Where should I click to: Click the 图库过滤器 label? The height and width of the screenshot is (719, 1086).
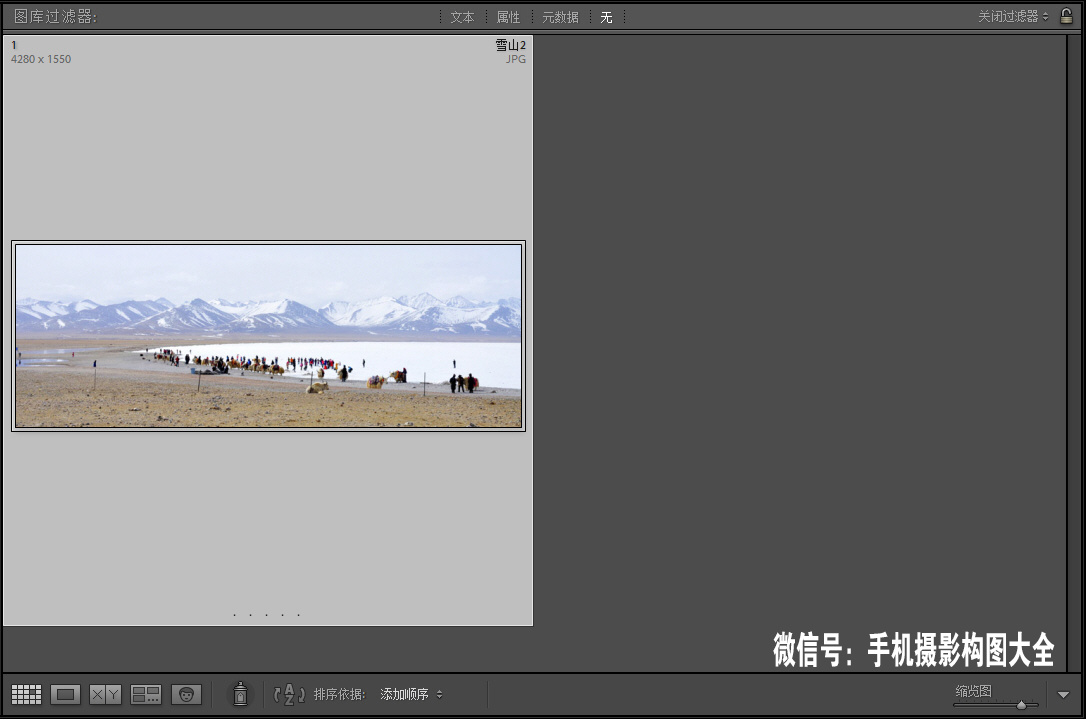click(55, 16)
